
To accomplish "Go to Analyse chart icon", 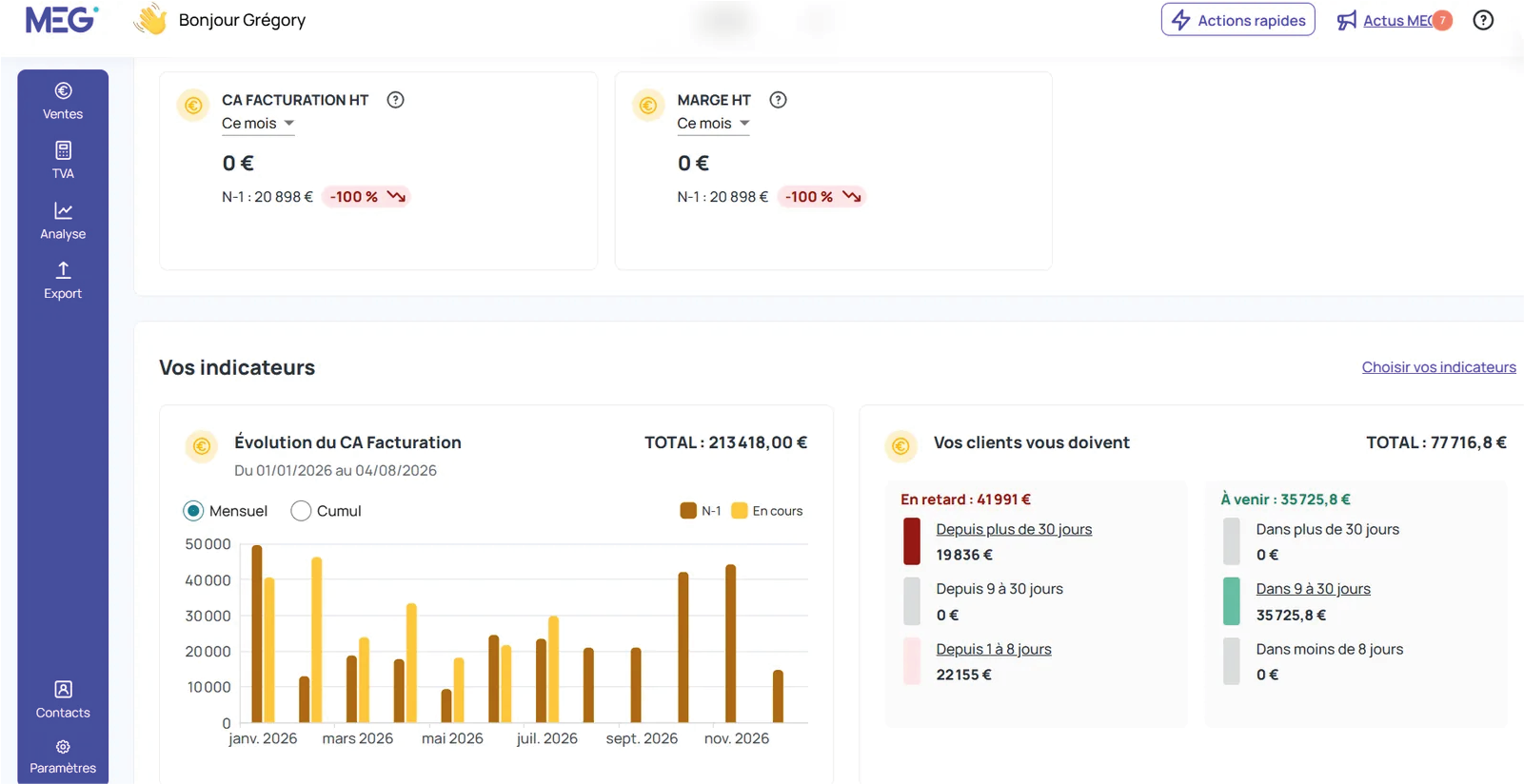I will point(63,210).
